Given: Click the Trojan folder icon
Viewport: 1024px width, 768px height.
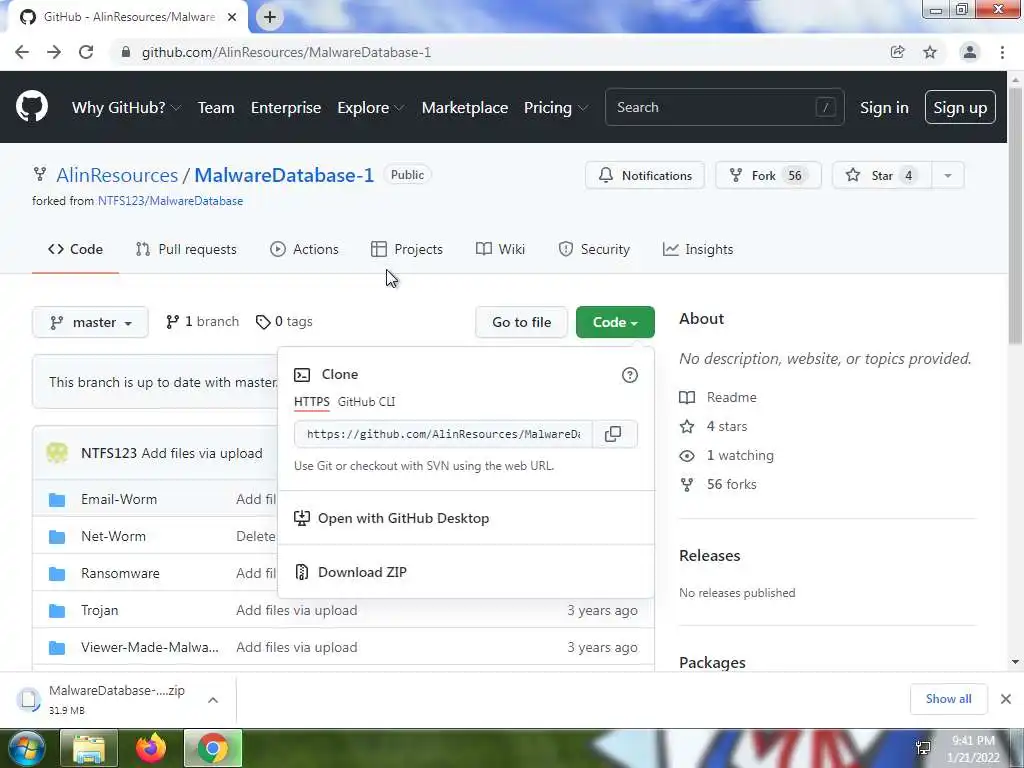Looking at the screenshot, I should click(x=57, y=611).
